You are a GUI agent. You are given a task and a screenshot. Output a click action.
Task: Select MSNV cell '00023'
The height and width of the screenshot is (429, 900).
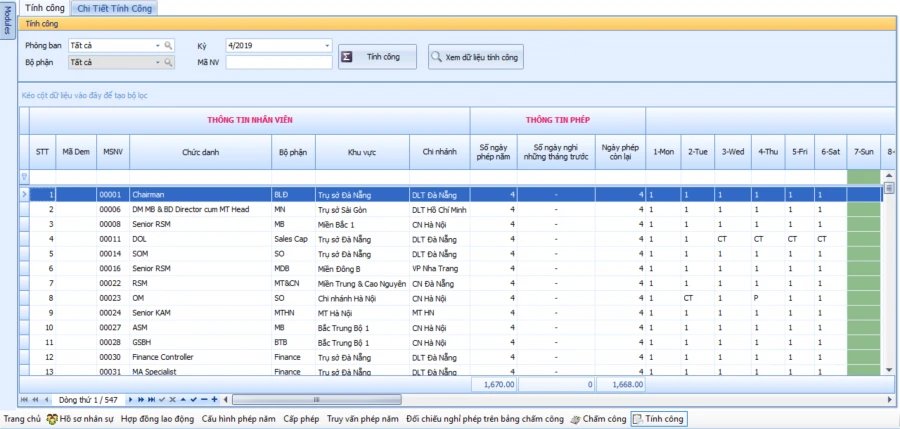click(x=112, y=298)
